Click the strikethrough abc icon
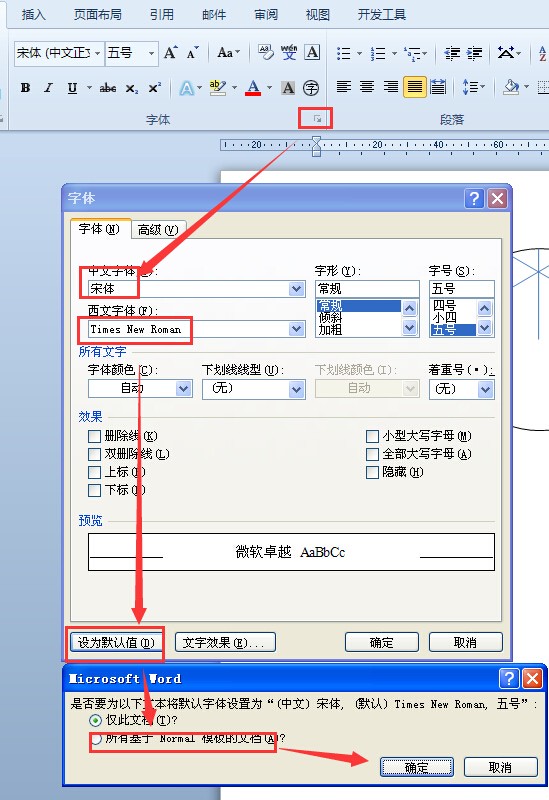Viewport: 549px width, 800px height. 107,88
